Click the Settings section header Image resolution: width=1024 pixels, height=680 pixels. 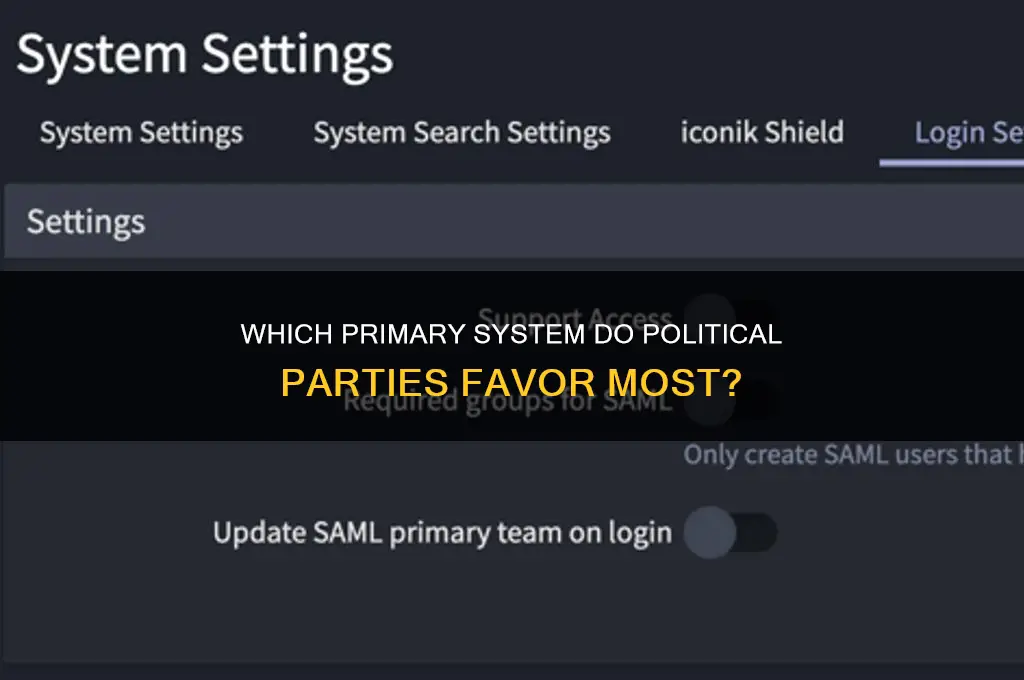click(85, 221)
